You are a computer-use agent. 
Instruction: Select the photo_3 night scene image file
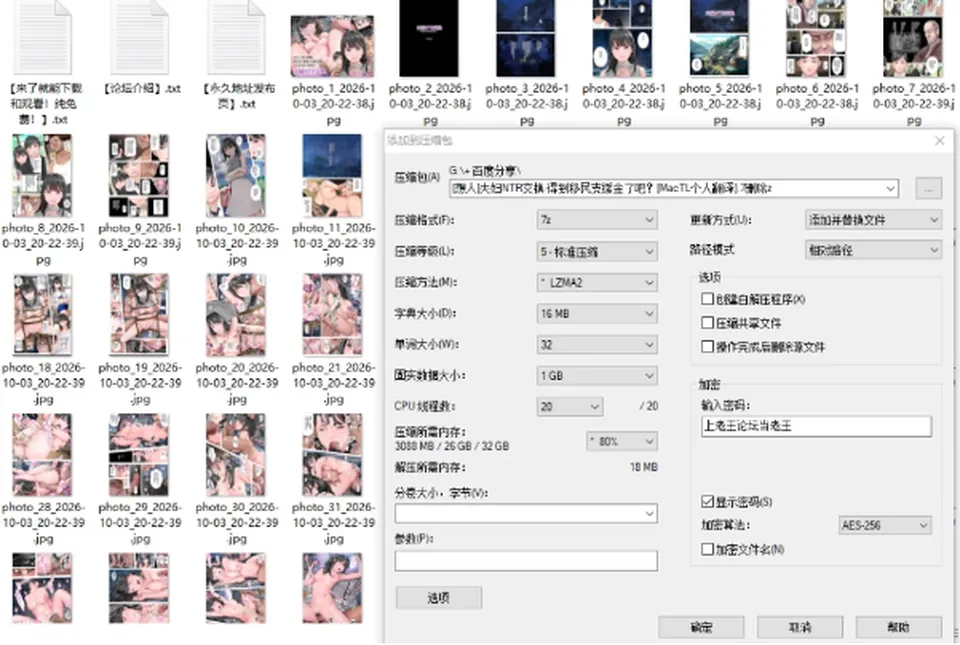click(x=526, y=38)
